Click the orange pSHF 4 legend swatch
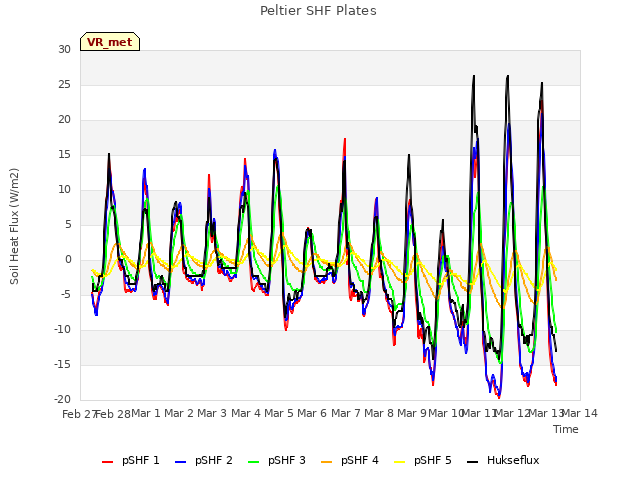 pos(327,462)
